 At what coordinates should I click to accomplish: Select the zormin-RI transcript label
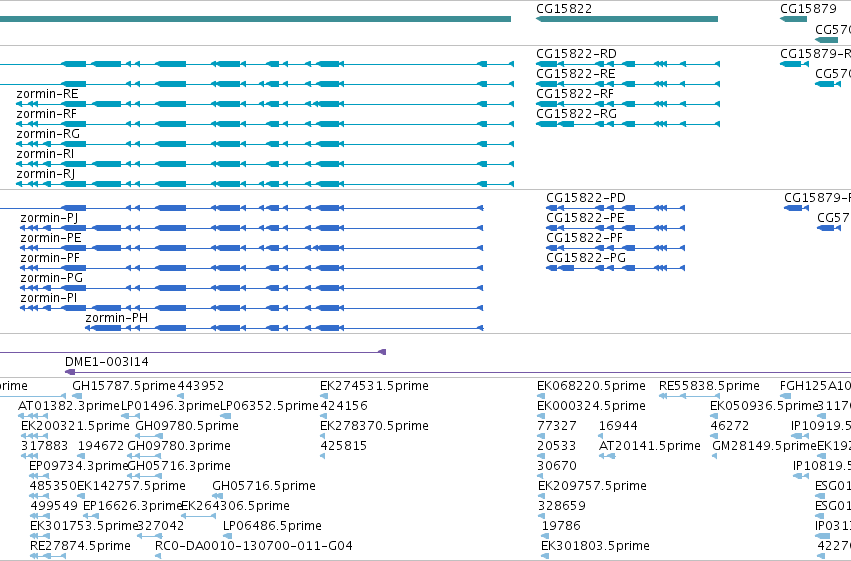click(x=45, y=154)
